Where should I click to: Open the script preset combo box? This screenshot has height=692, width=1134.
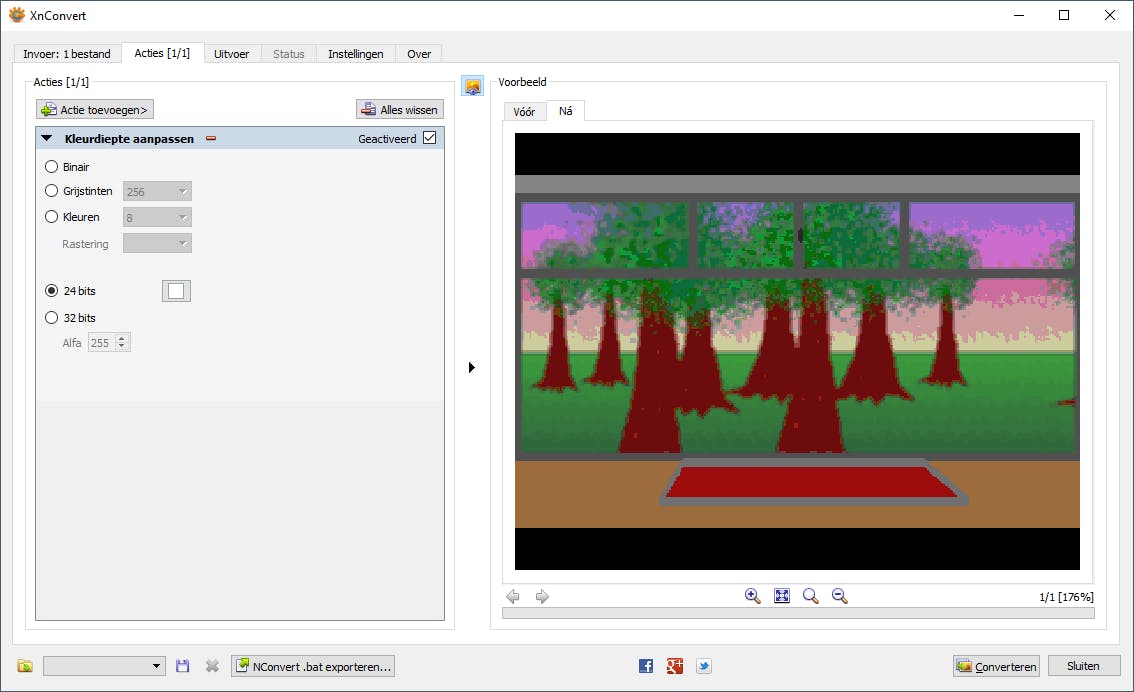(104, 666)
